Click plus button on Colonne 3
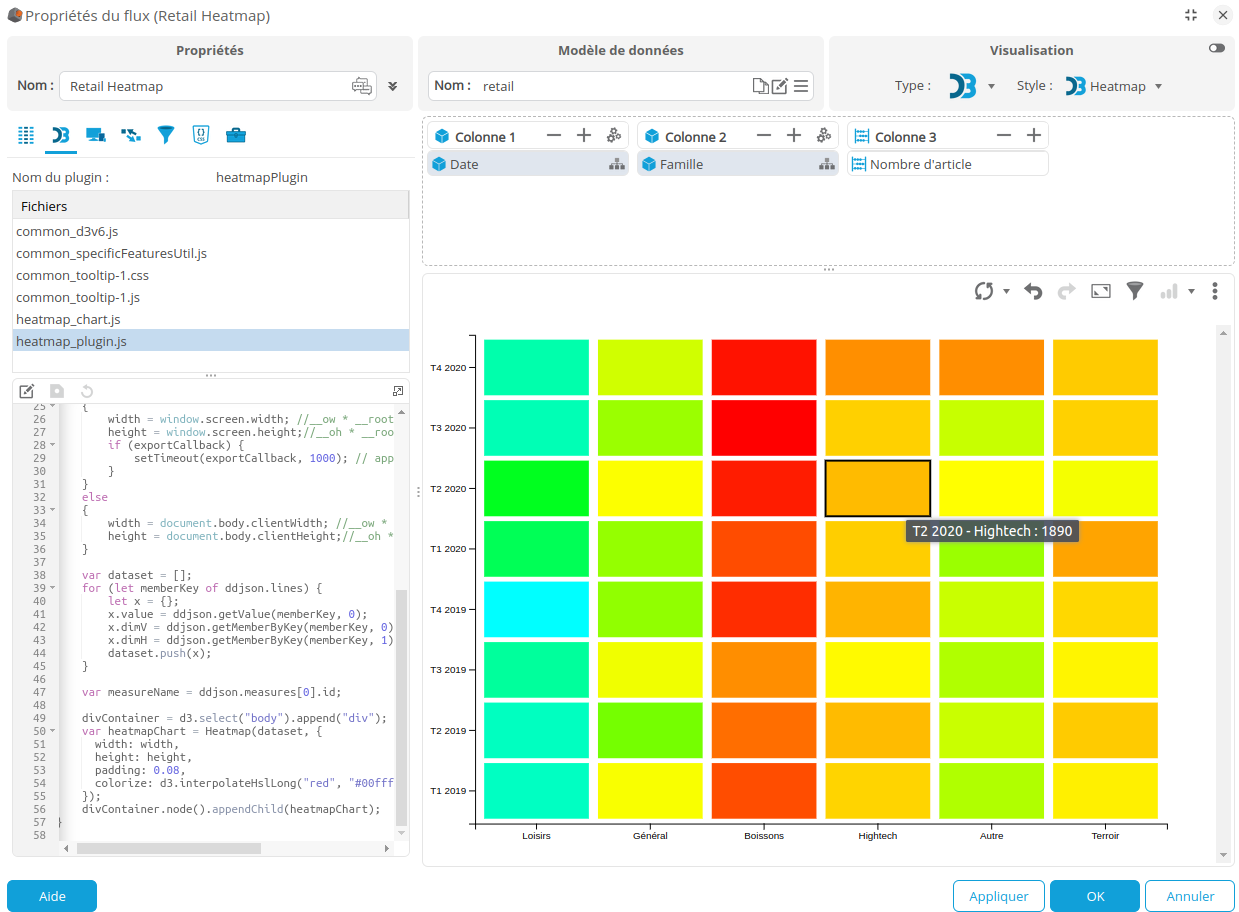Viewport: 1239px width, 912px height. pos(1034,136)
